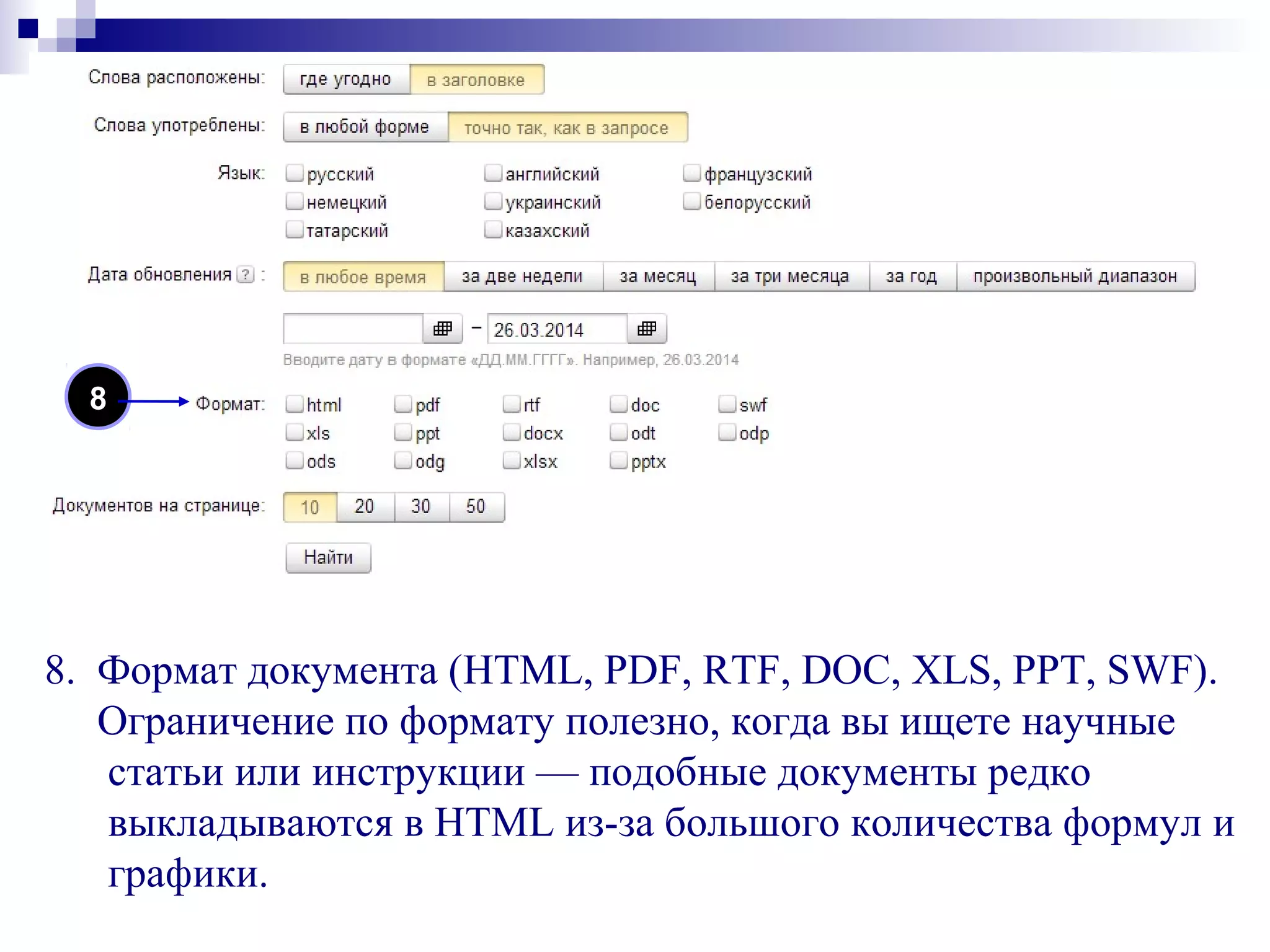Check the русский language box
This screenshot has height=952, width=1270.
pyautogui.click(x=295, y=173)
